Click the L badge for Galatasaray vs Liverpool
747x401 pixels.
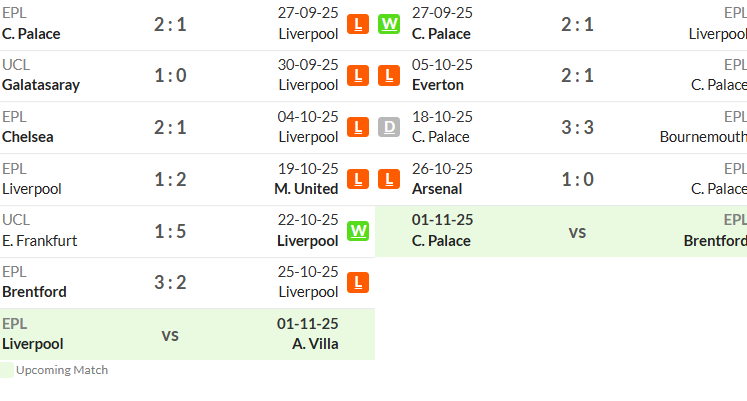[x=358, y=76]
